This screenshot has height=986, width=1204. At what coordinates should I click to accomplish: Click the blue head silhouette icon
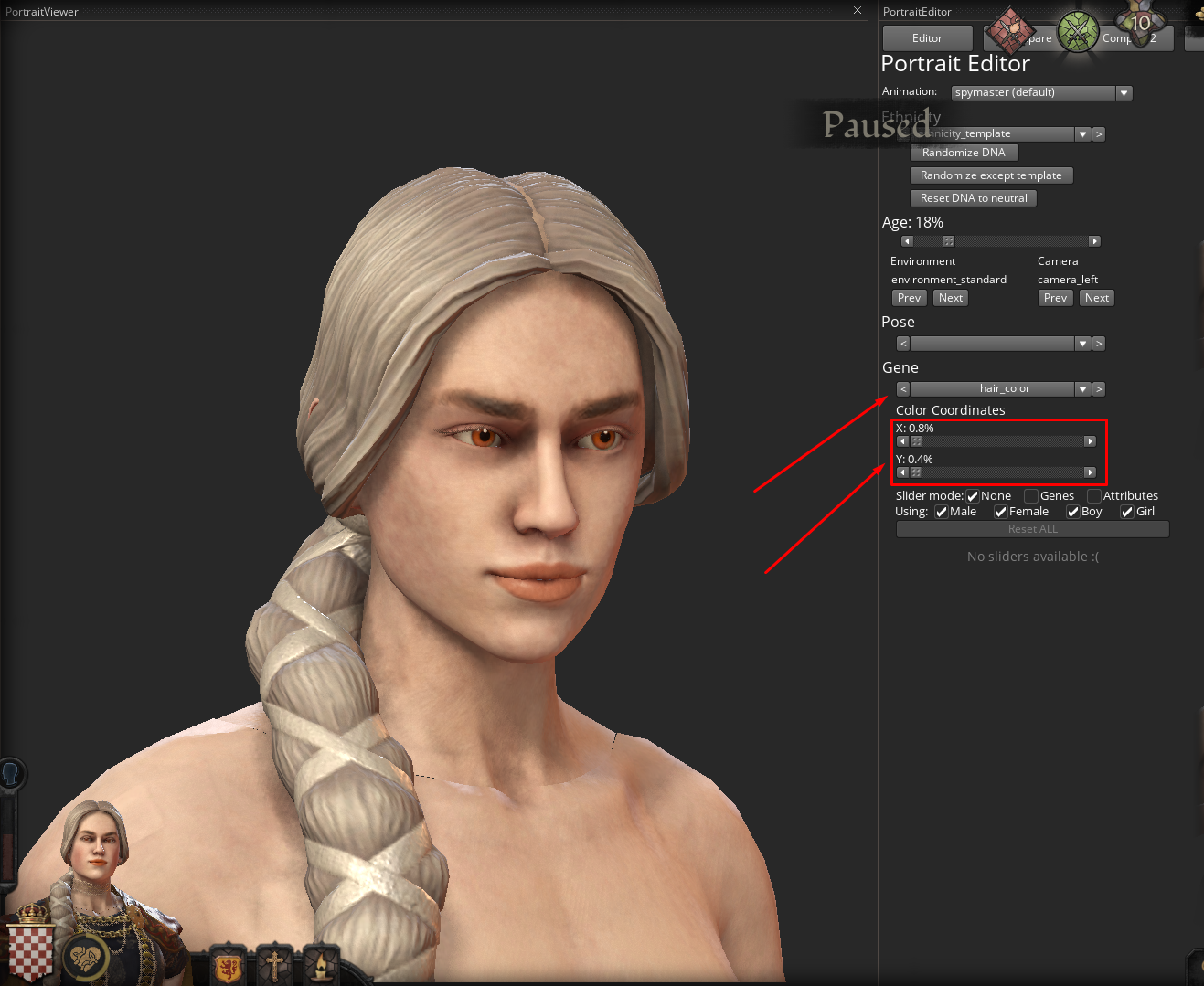[x=12, y=774]
